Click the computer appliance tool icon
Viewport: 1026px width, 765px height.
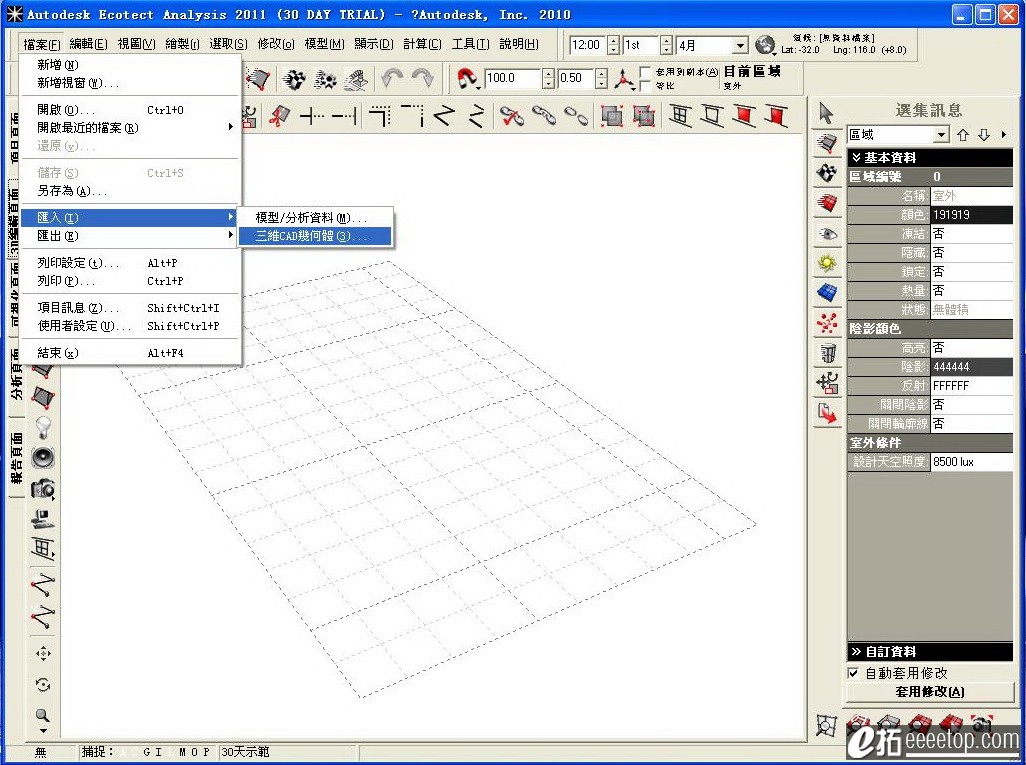(x=43, y=518)
